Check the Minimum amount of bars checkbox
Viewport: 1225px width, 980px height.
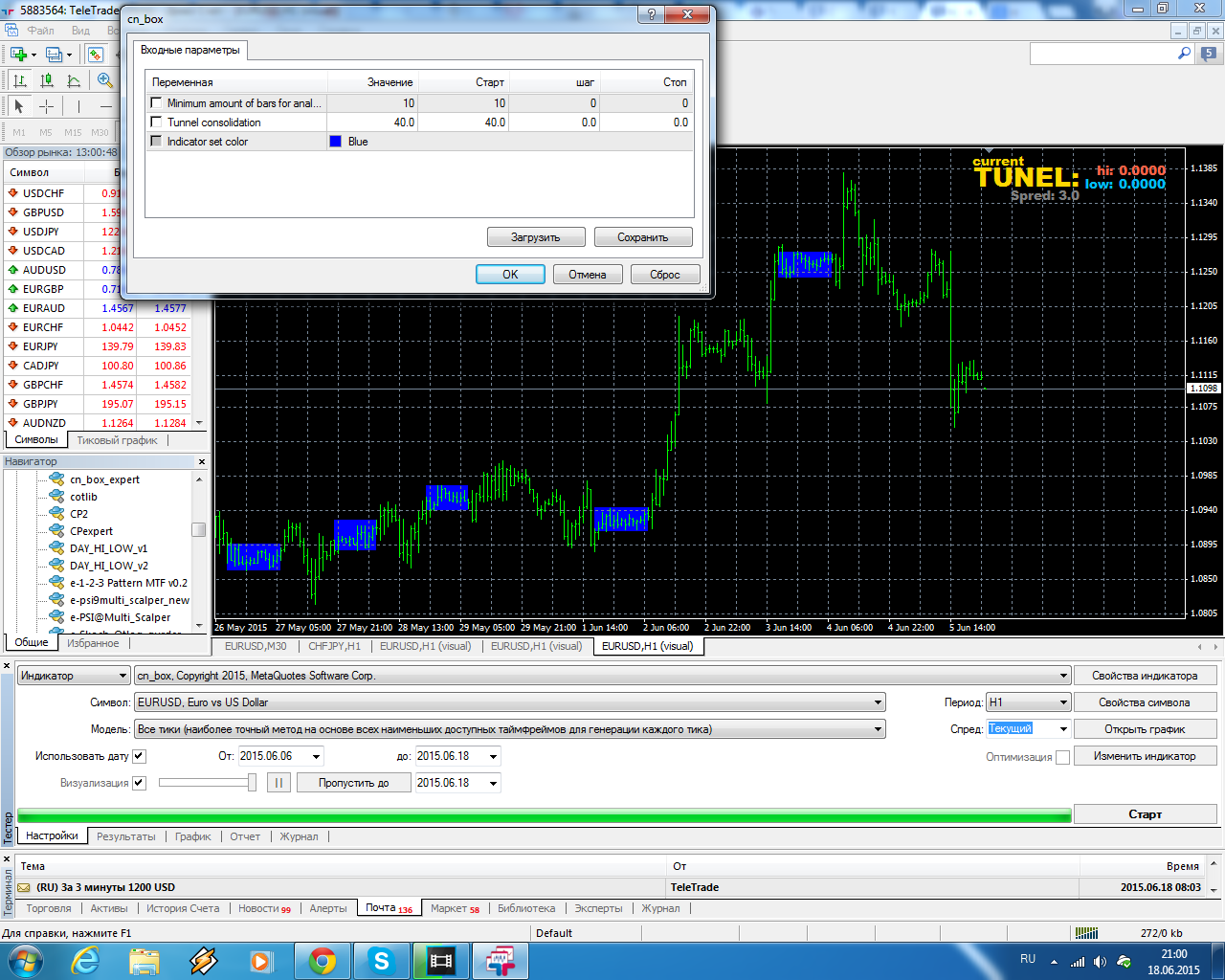click(156, 102)
